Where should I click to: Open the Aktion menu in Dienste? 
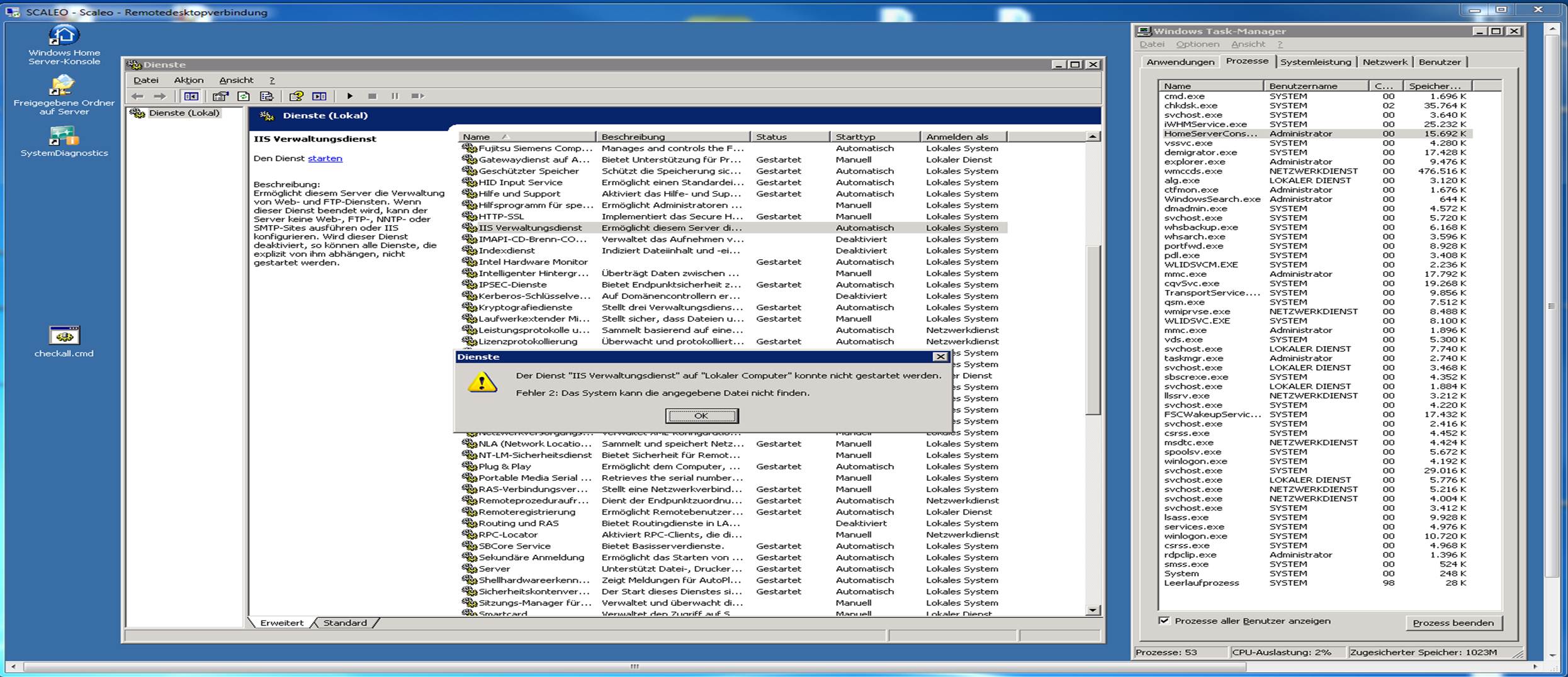point(188,80)
